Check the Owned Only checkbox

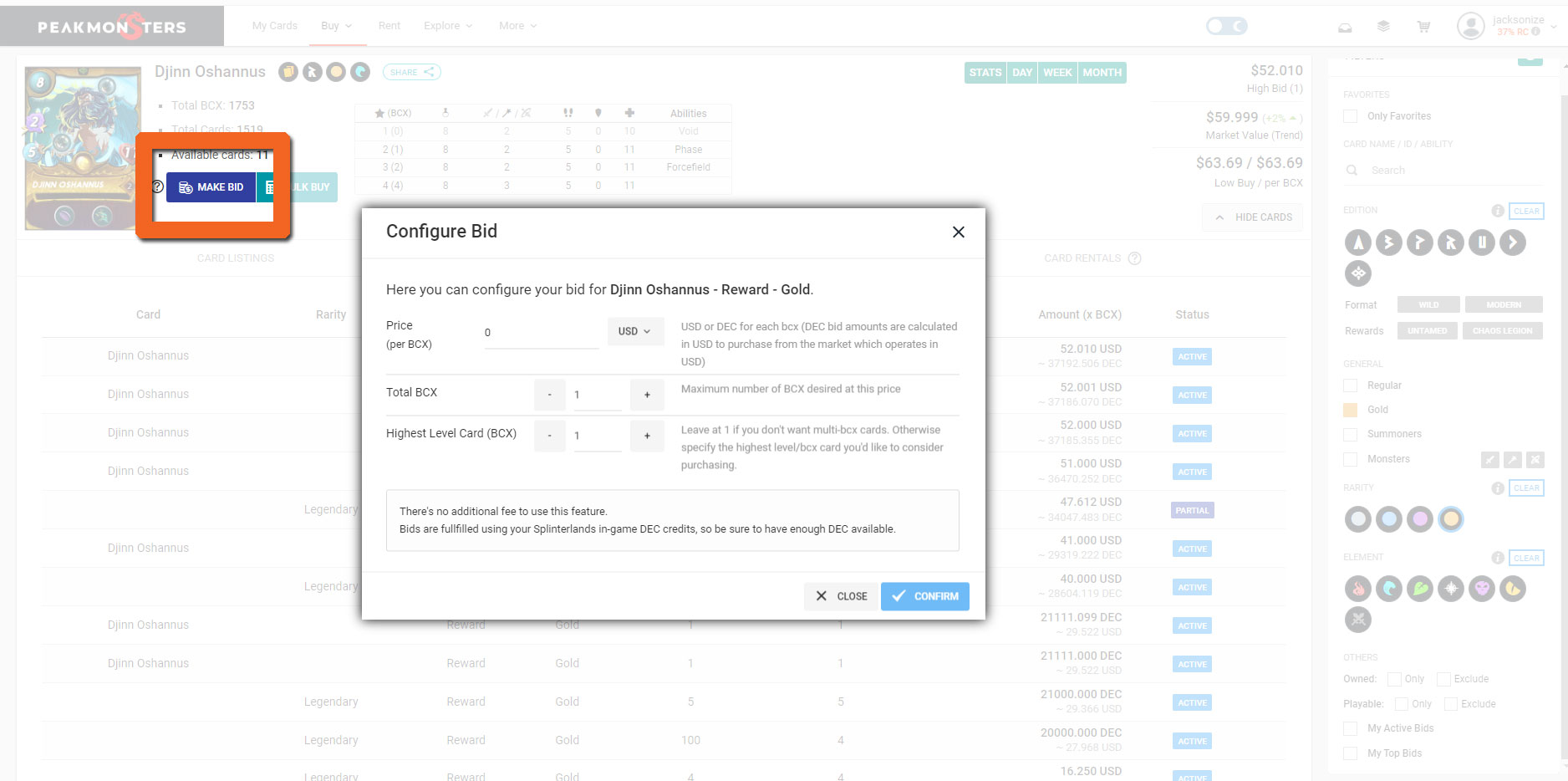click(x=1394, y=679)
